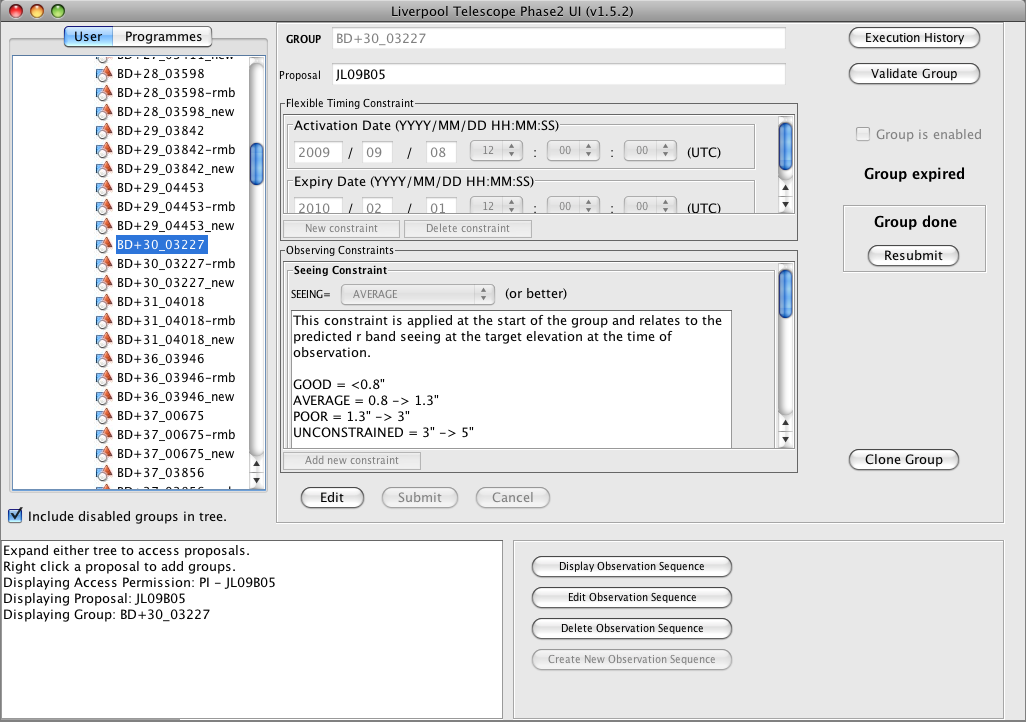Screen dimensions: 1026x722
Task: Select BD+31_04018 in the tree
Action: click(160, 301)
